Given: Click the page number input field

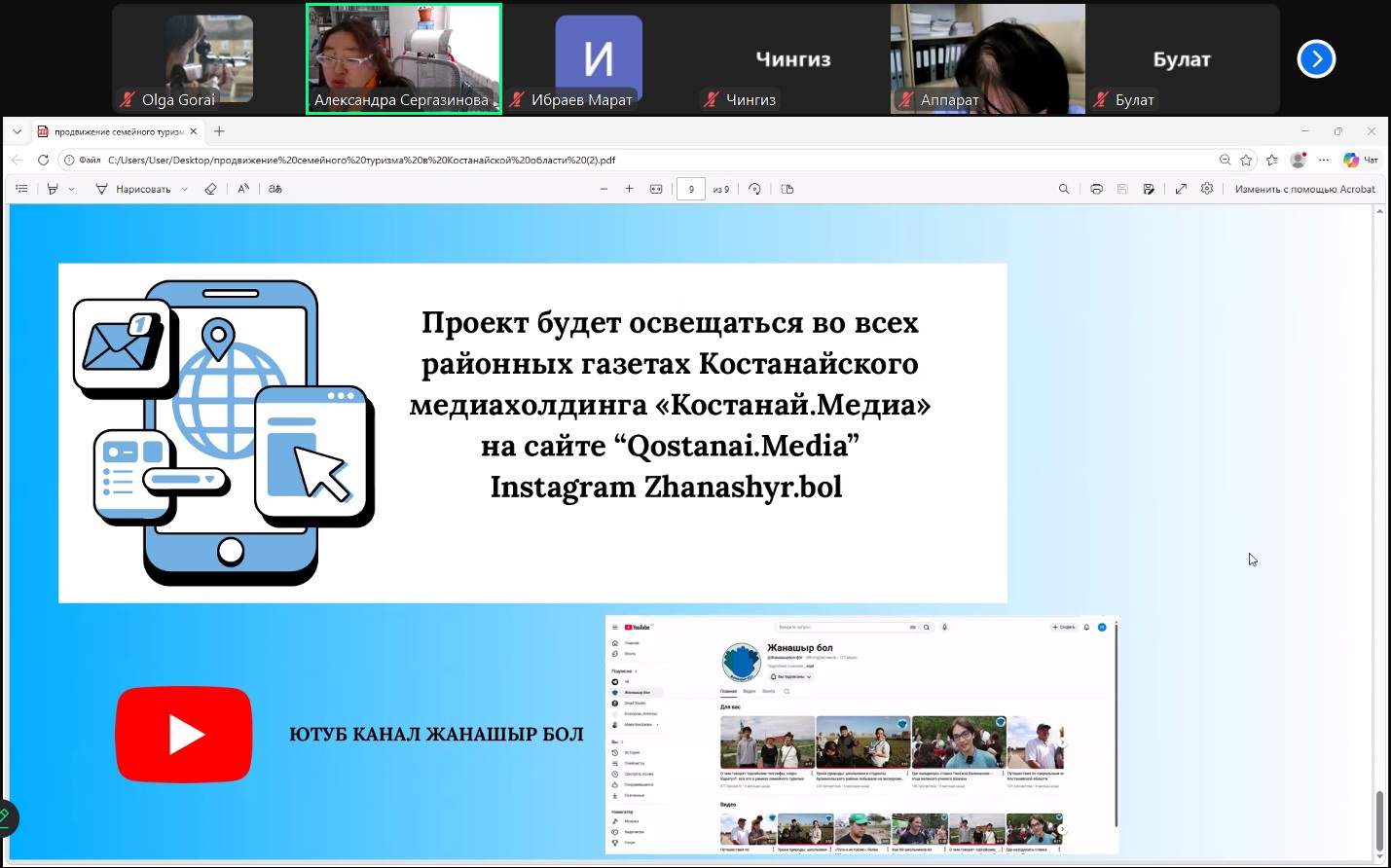Looking at the screenshot, I should point(690,189).
